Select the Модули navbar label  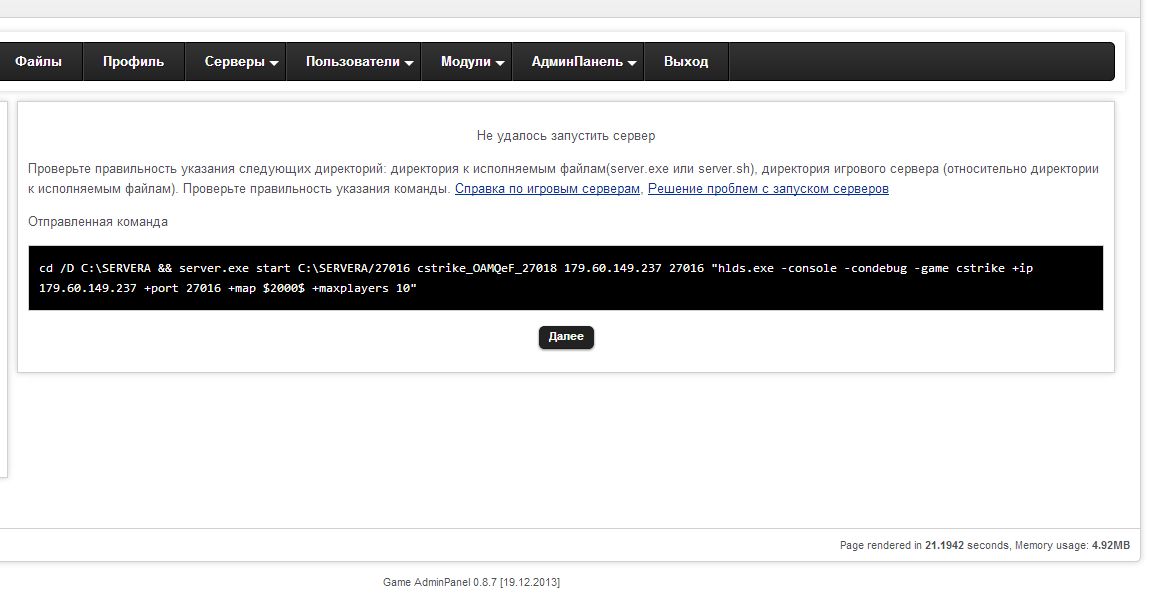[x=465, y=62]
